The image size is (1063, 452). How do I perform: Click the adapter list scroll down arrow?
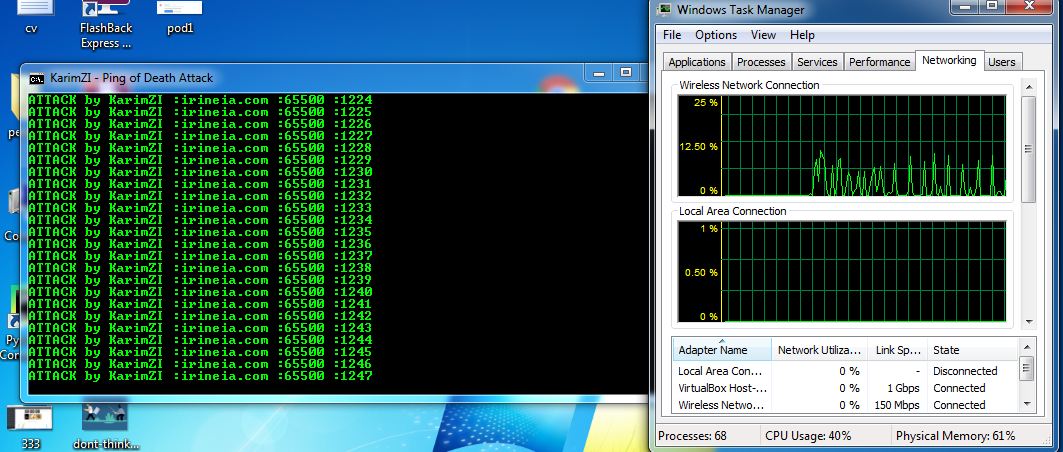pyautogui.click(x=1026, y=403)
